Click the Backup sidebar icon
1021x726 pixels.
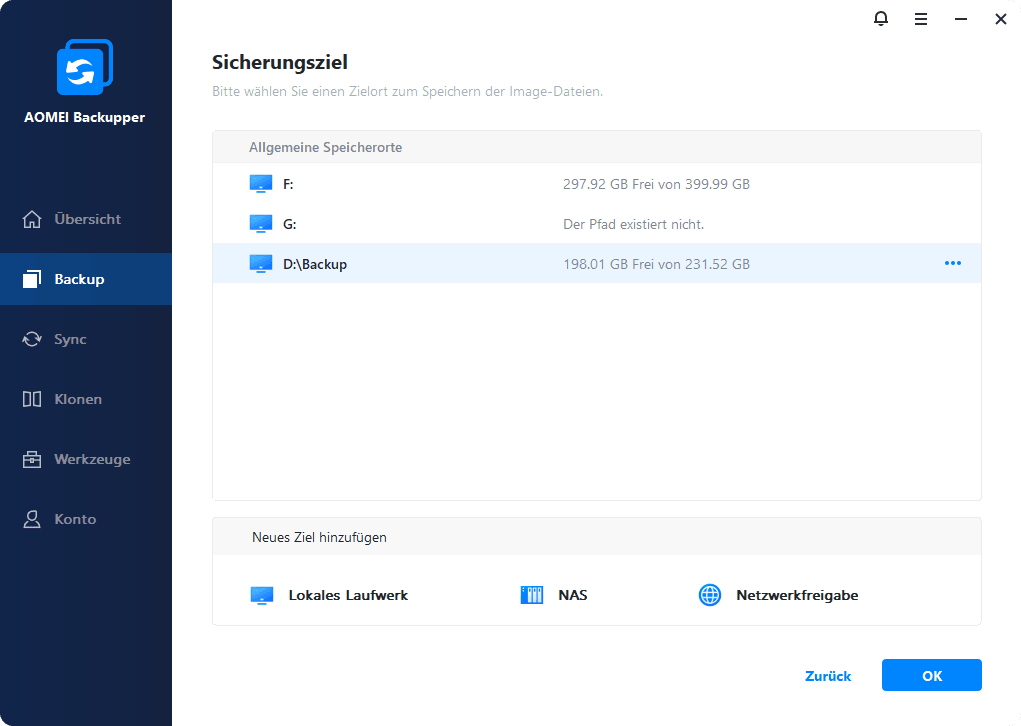click(32, 279)
